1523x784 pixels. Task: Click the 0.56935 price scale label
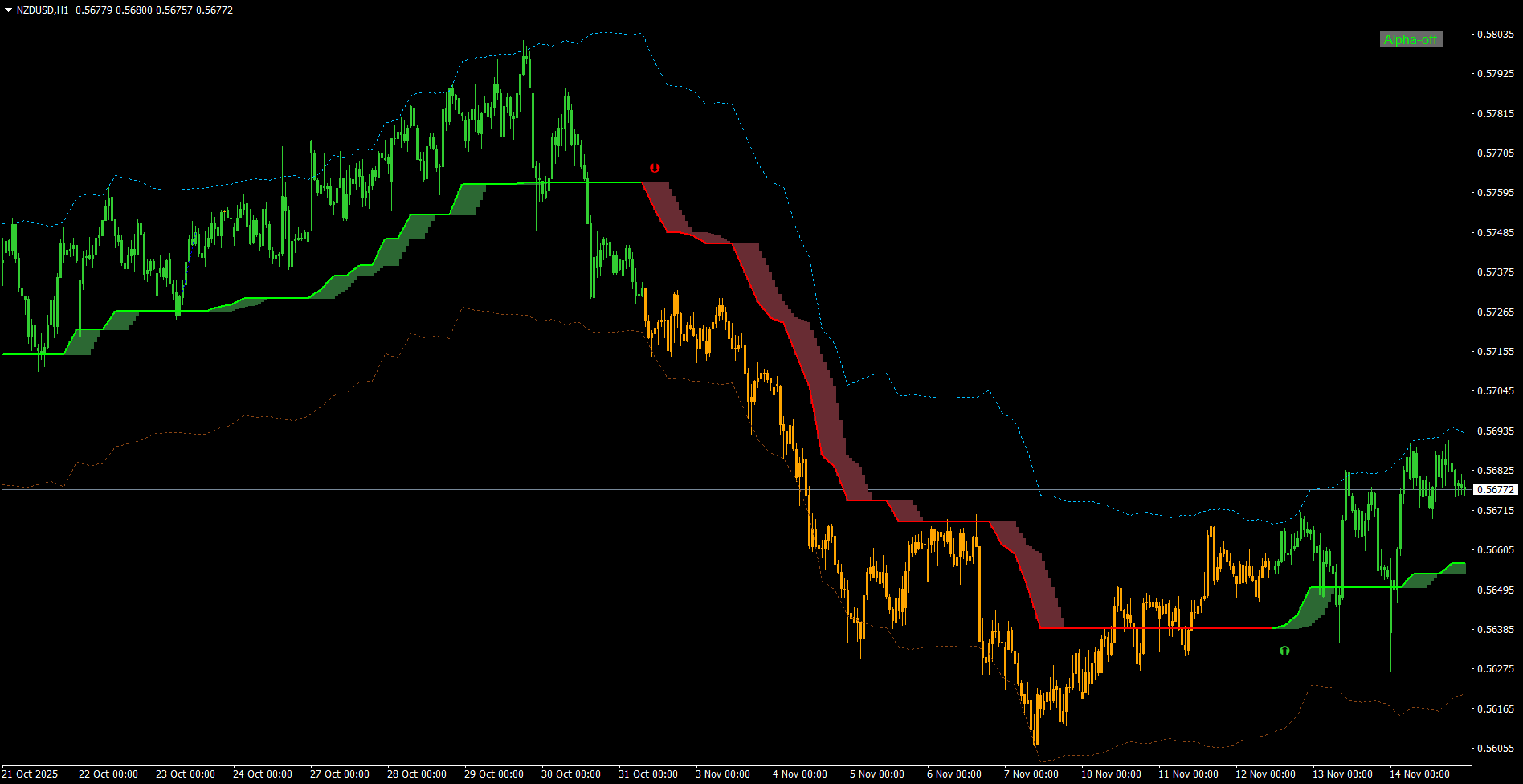pos(1496,431)
